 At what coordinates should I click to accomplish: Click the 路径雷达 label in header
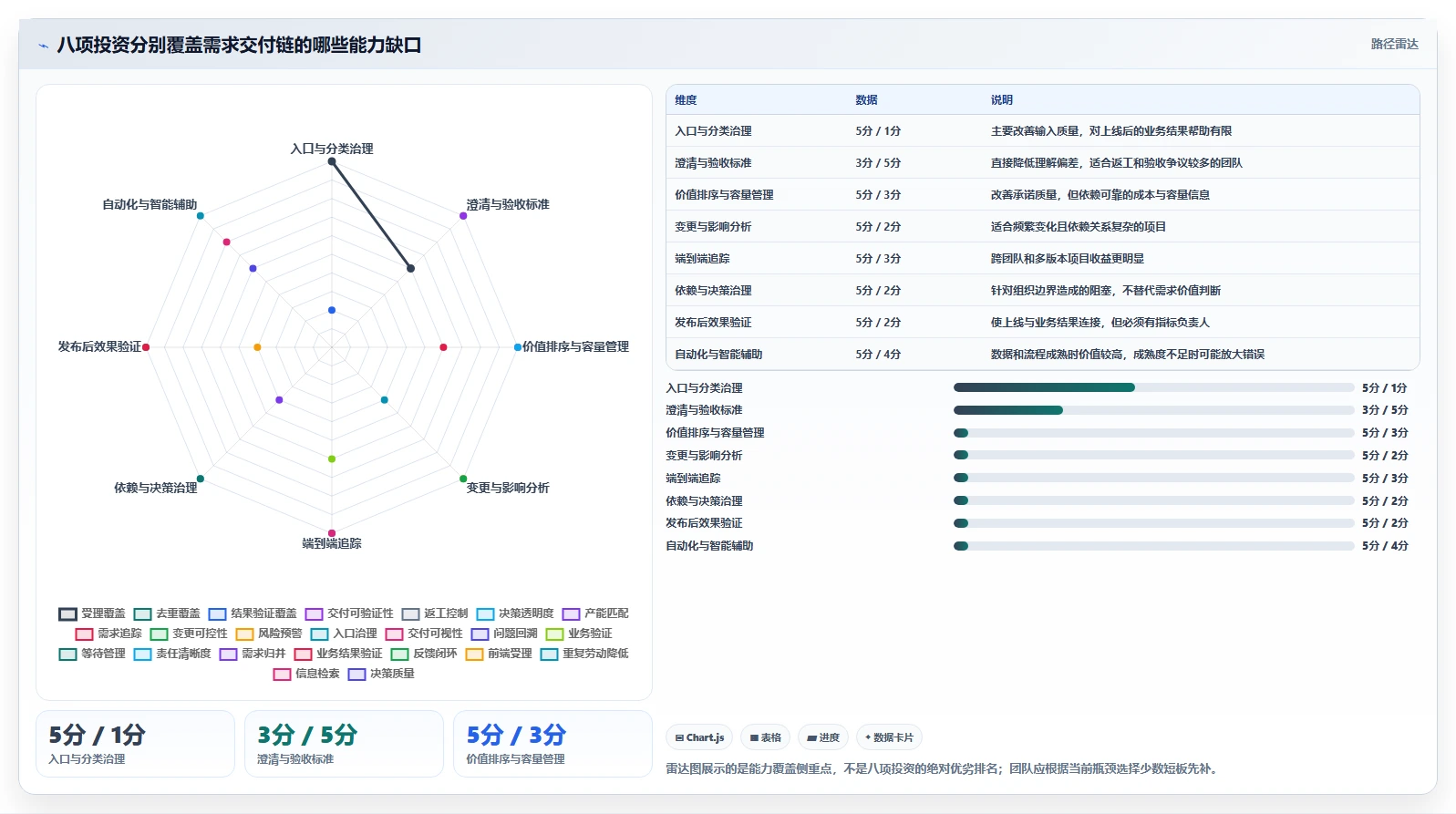coord(1394,44)
